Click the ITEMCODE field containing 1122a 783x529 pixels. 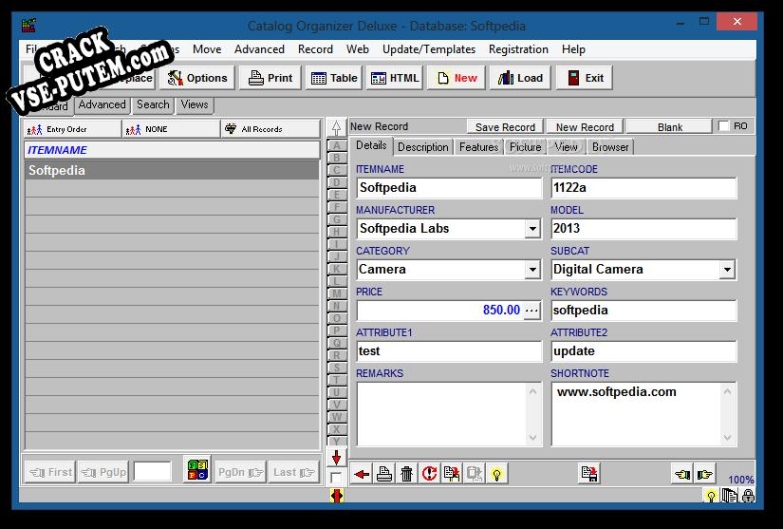click(x=644, y=188)
